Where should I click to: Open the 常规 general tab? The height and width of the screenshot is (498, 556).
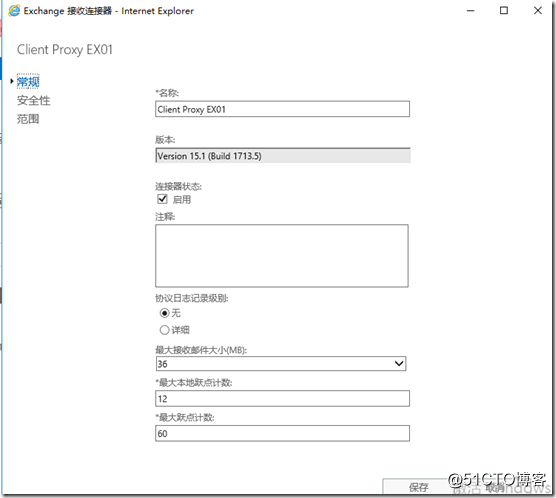28,82
